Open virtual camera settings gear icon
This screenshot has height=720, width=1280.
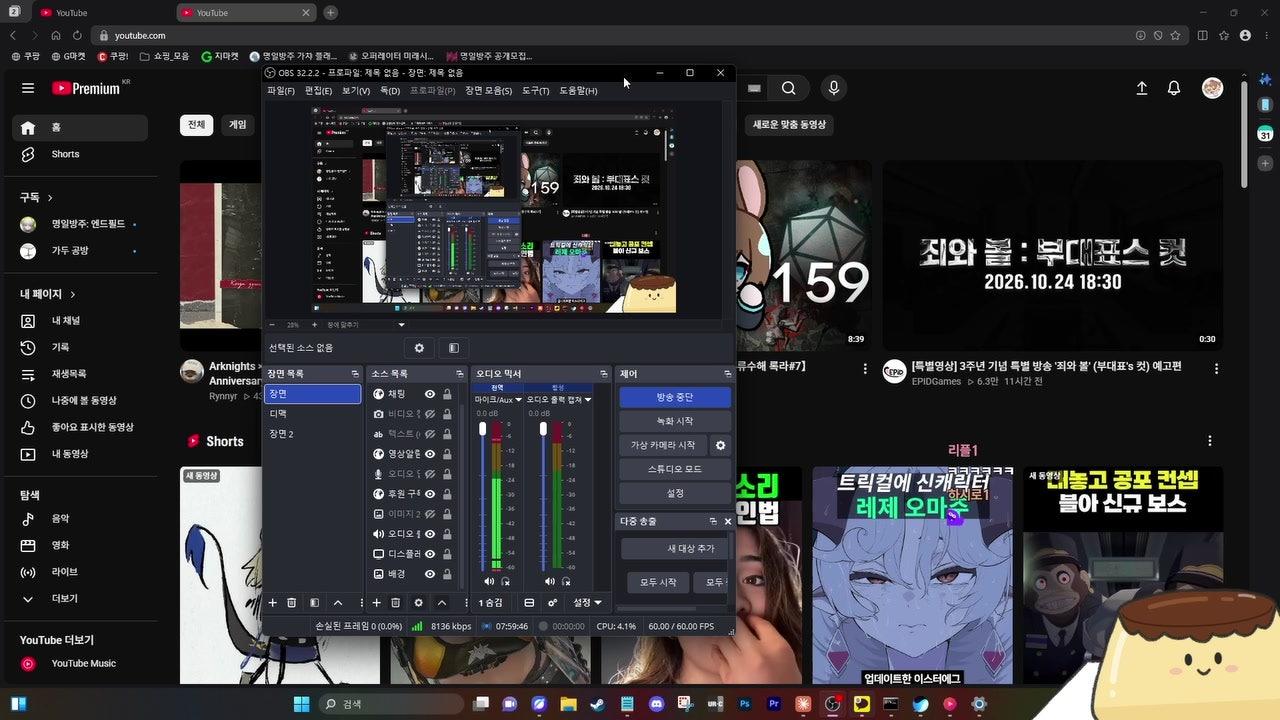(x=720, y=445)
